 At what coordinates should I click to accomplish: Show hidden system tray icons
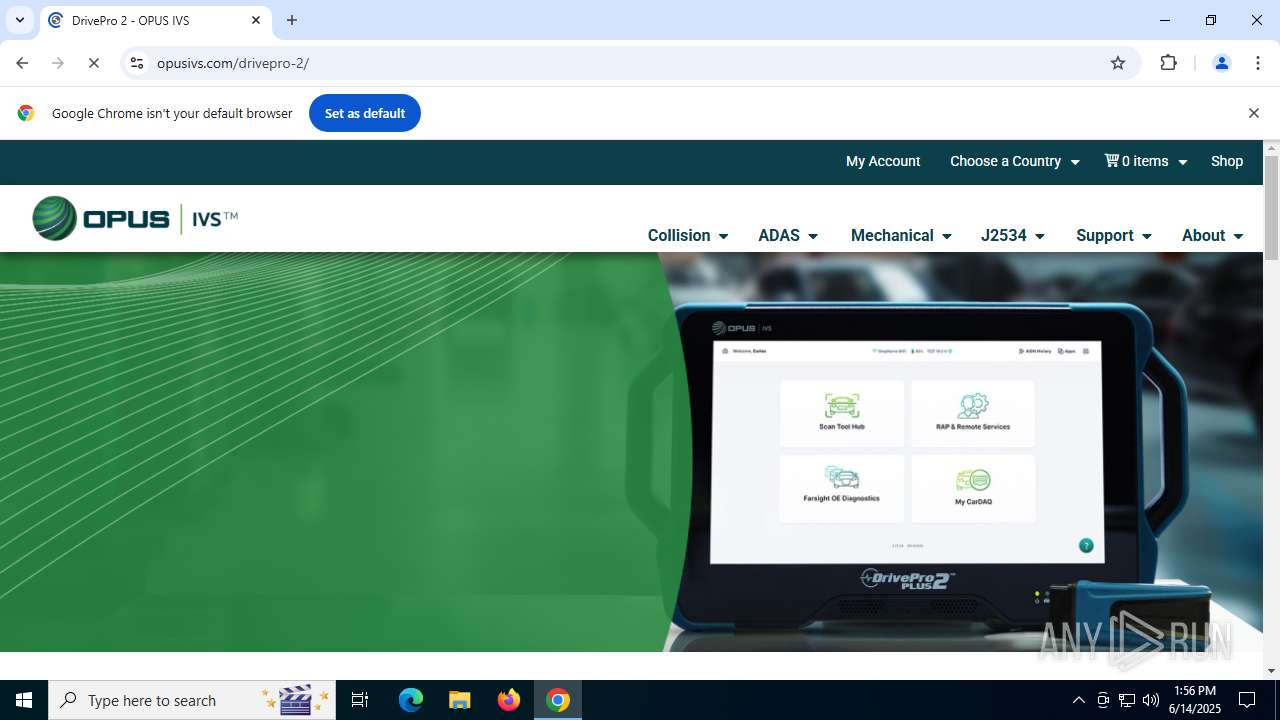[1078, 700]
